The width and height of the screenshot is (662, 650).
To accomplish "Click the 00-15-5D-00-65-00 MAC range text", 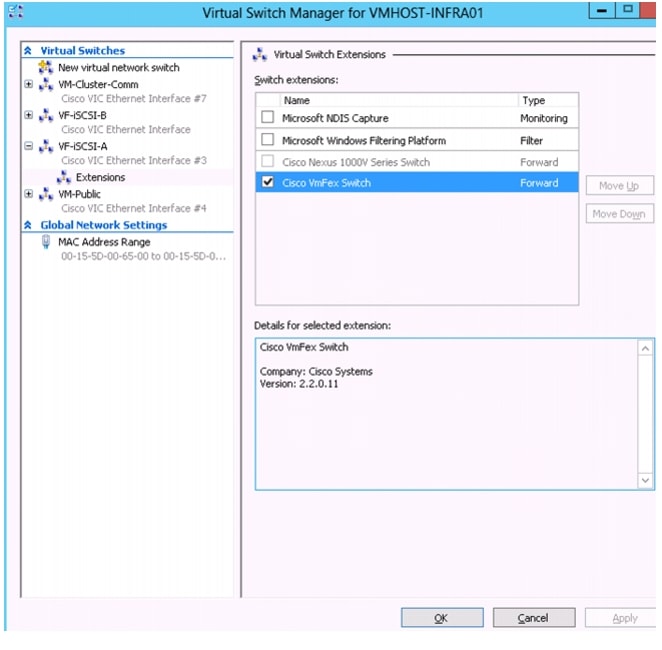I will point(144,256).
